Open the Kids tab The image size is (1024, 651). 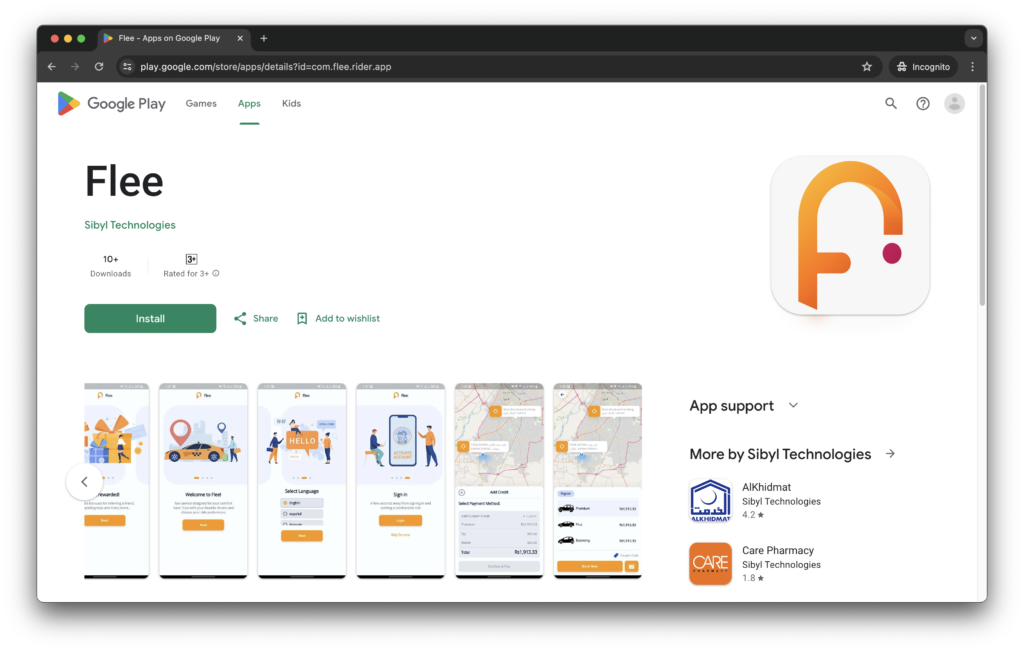coord(291,103)
